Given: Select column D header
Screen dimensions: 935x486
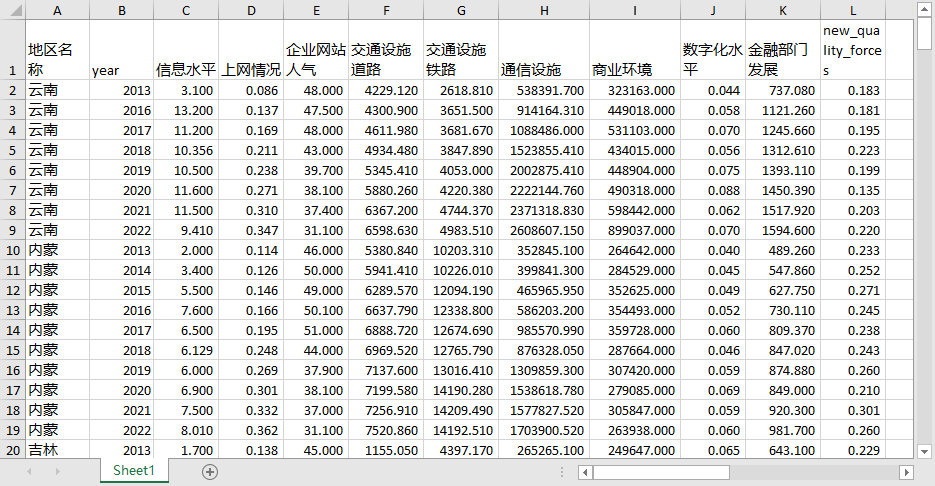Looking at the screenshot, I should click(251, 10).
